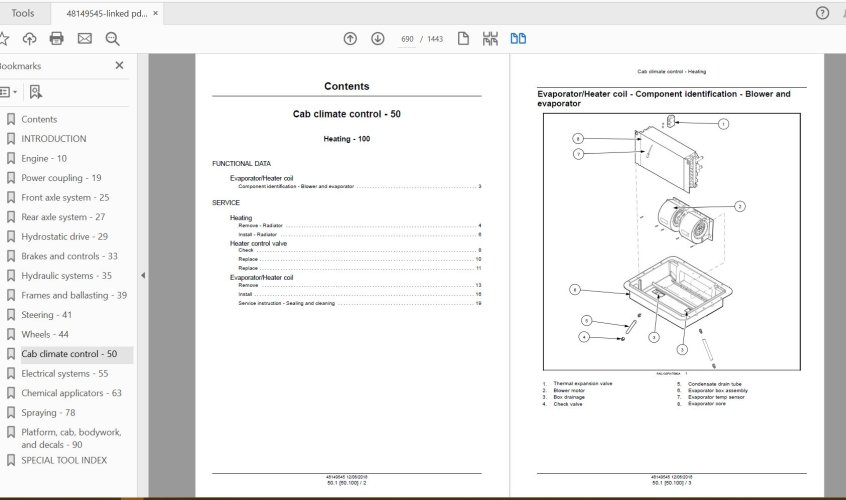Click bookmark icon beside Spraying - 78
Image resolution: width=846 pixels, height=500 pixels.
coord(10,413)
